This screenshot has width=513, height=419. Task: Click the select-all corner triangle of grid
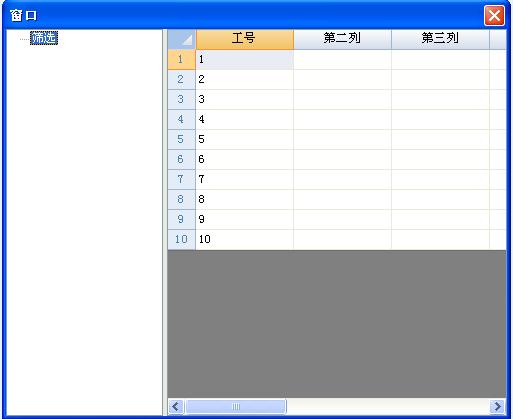182,40
